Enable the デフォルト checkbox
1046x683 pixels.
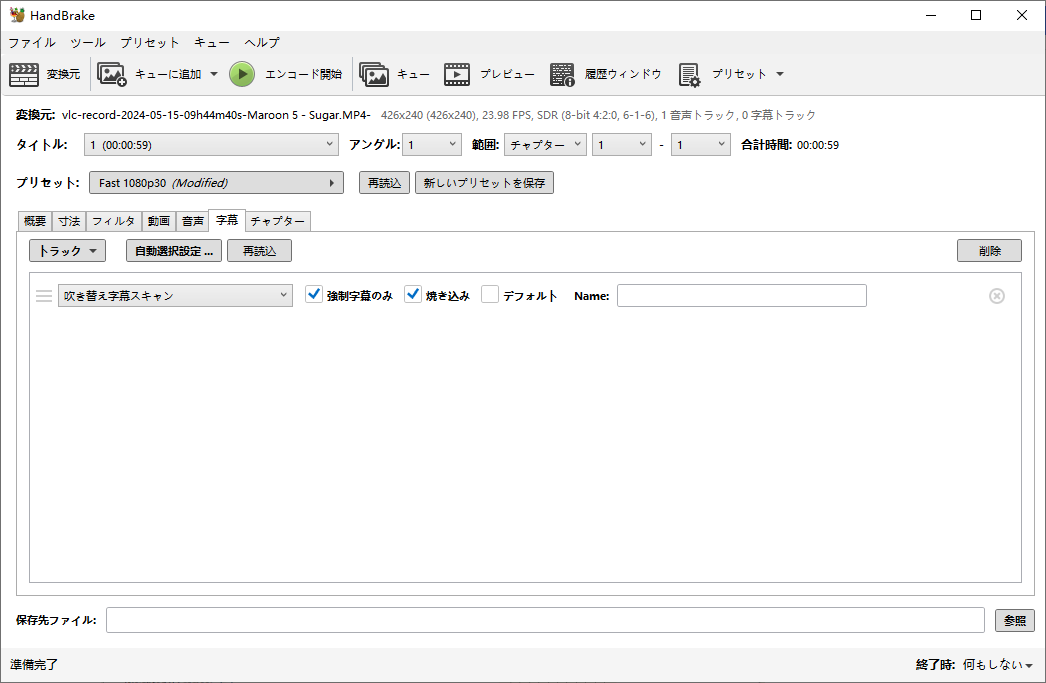pos(490,295)
